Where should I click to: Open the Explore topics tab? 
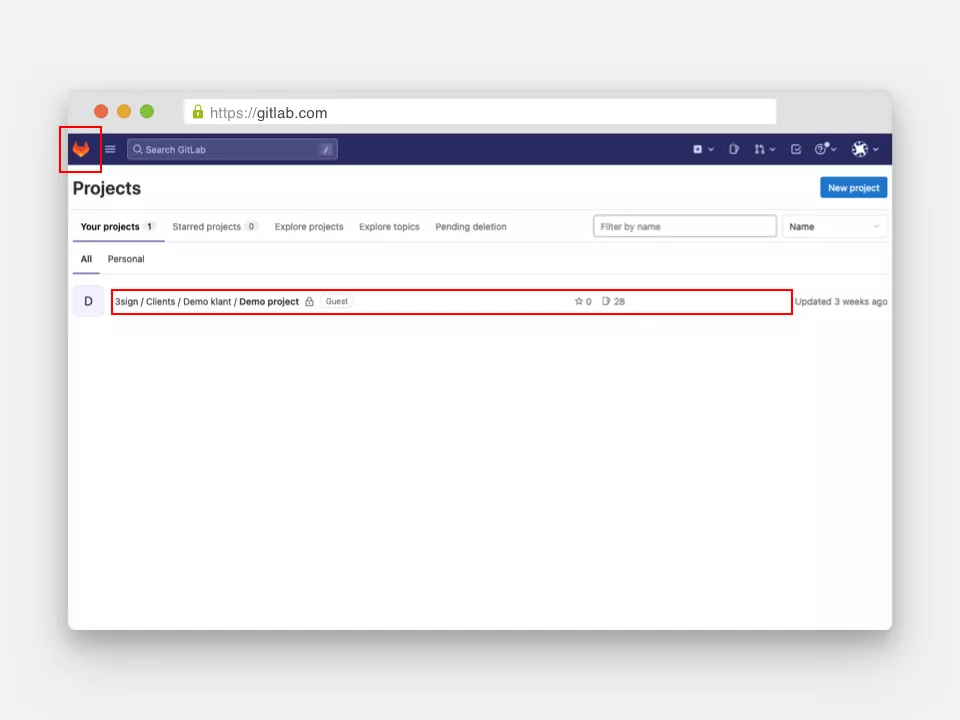389,227
